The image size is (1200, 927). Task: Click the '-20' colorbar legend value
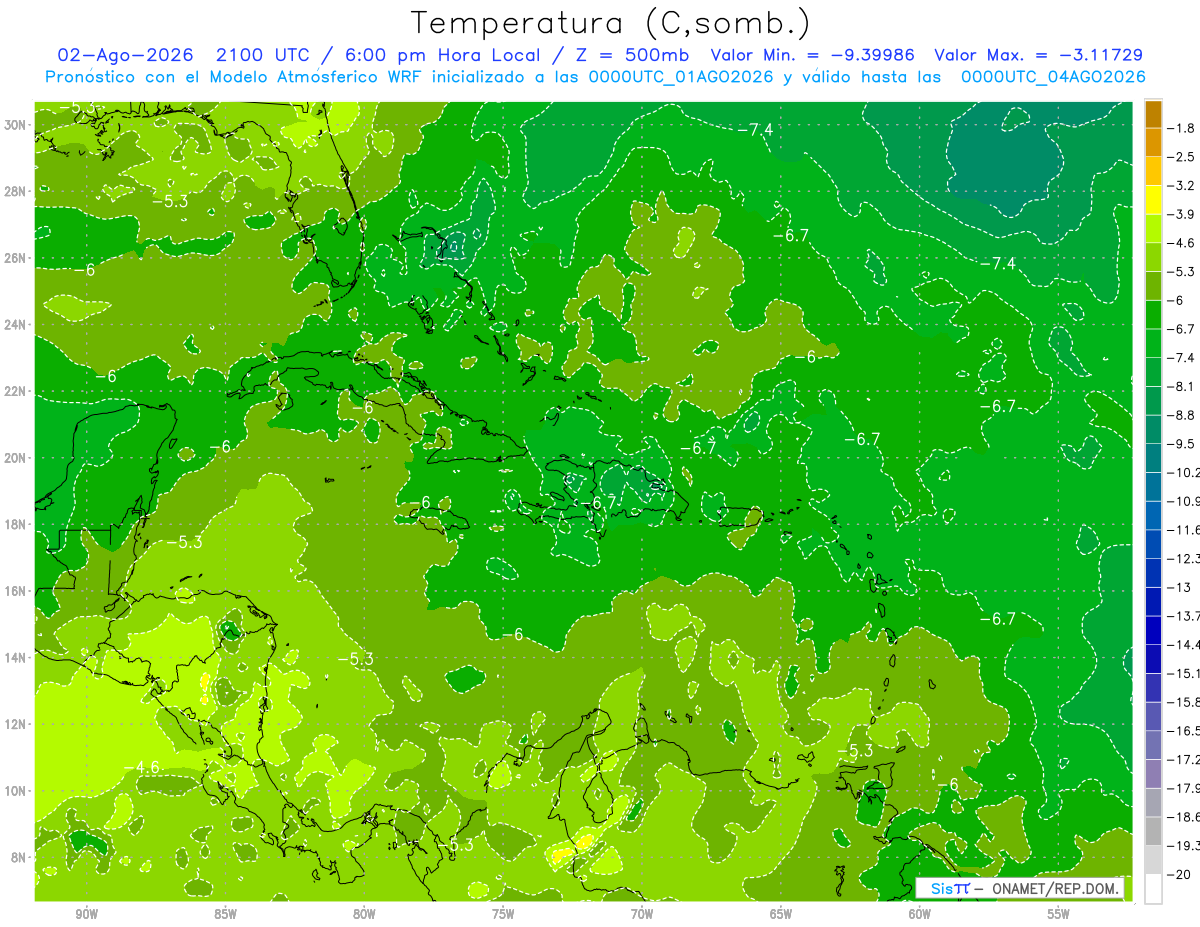1180,875
